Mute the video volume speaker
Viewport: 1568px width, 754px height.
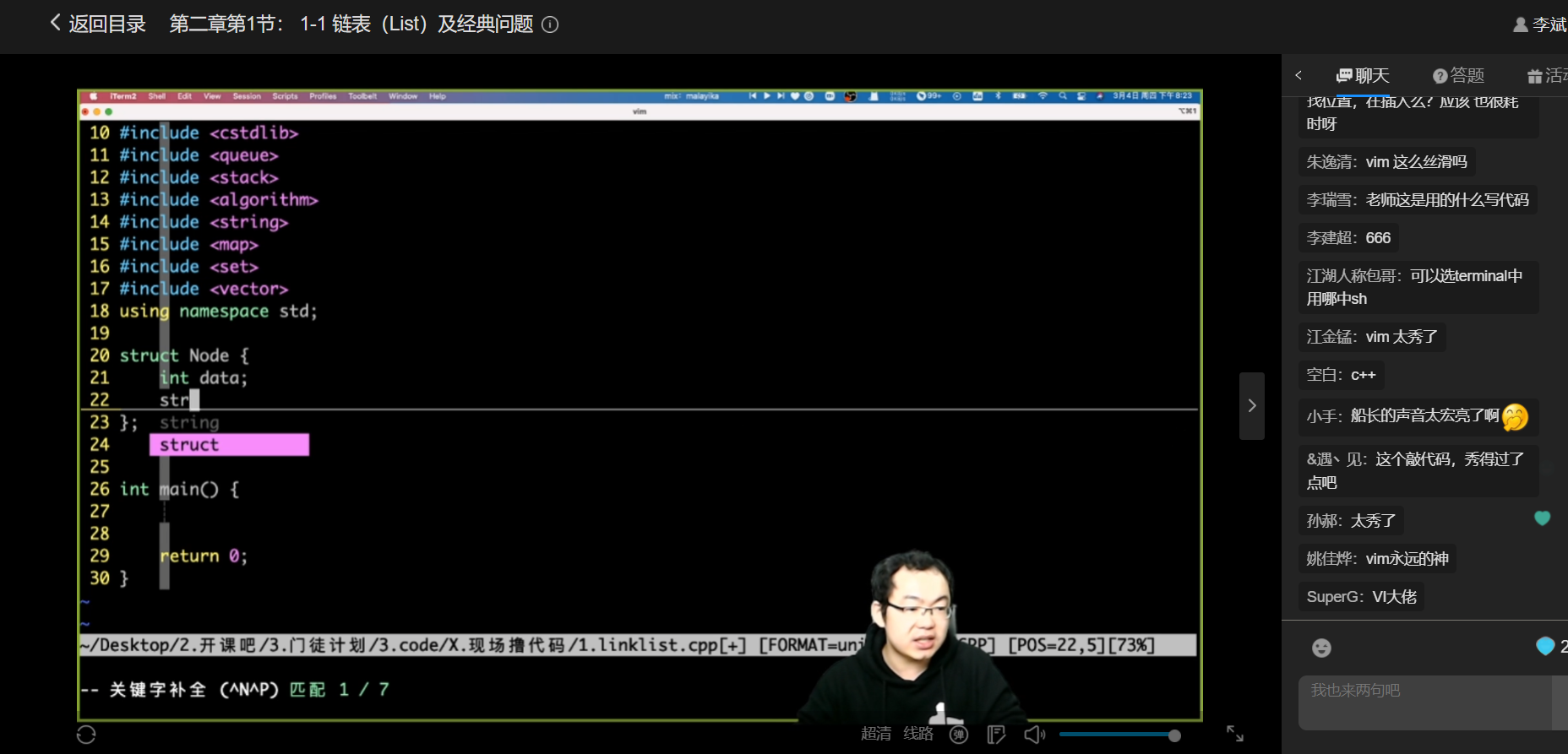pos(1034,735)
